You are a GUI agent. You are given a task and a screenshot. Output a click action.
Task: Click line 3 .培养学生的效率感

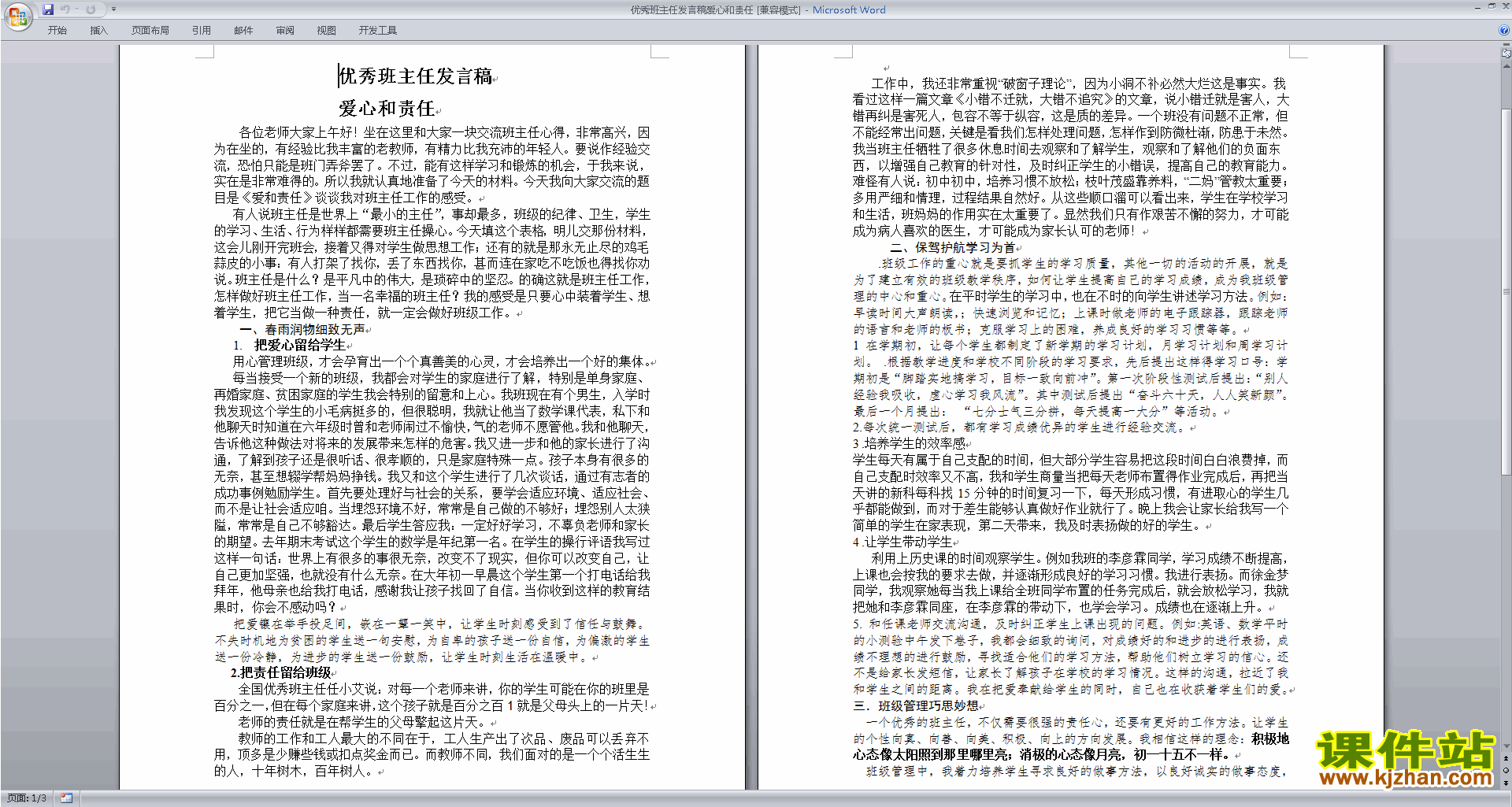(x=909, y=444)
